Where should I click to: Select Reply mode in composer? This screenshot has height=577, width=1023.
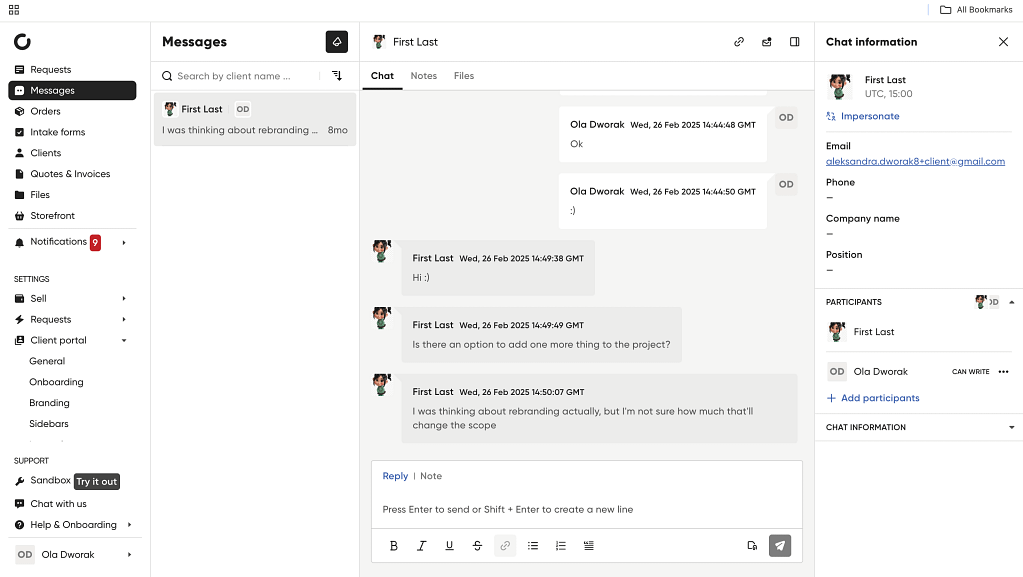[395, 476]
